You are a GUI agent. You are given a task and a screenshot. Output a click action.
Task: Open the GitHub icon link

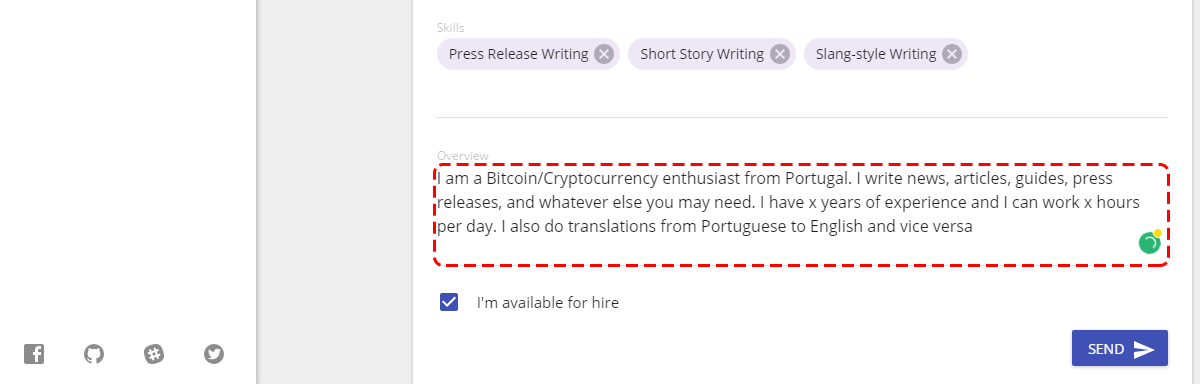point(94,353)
